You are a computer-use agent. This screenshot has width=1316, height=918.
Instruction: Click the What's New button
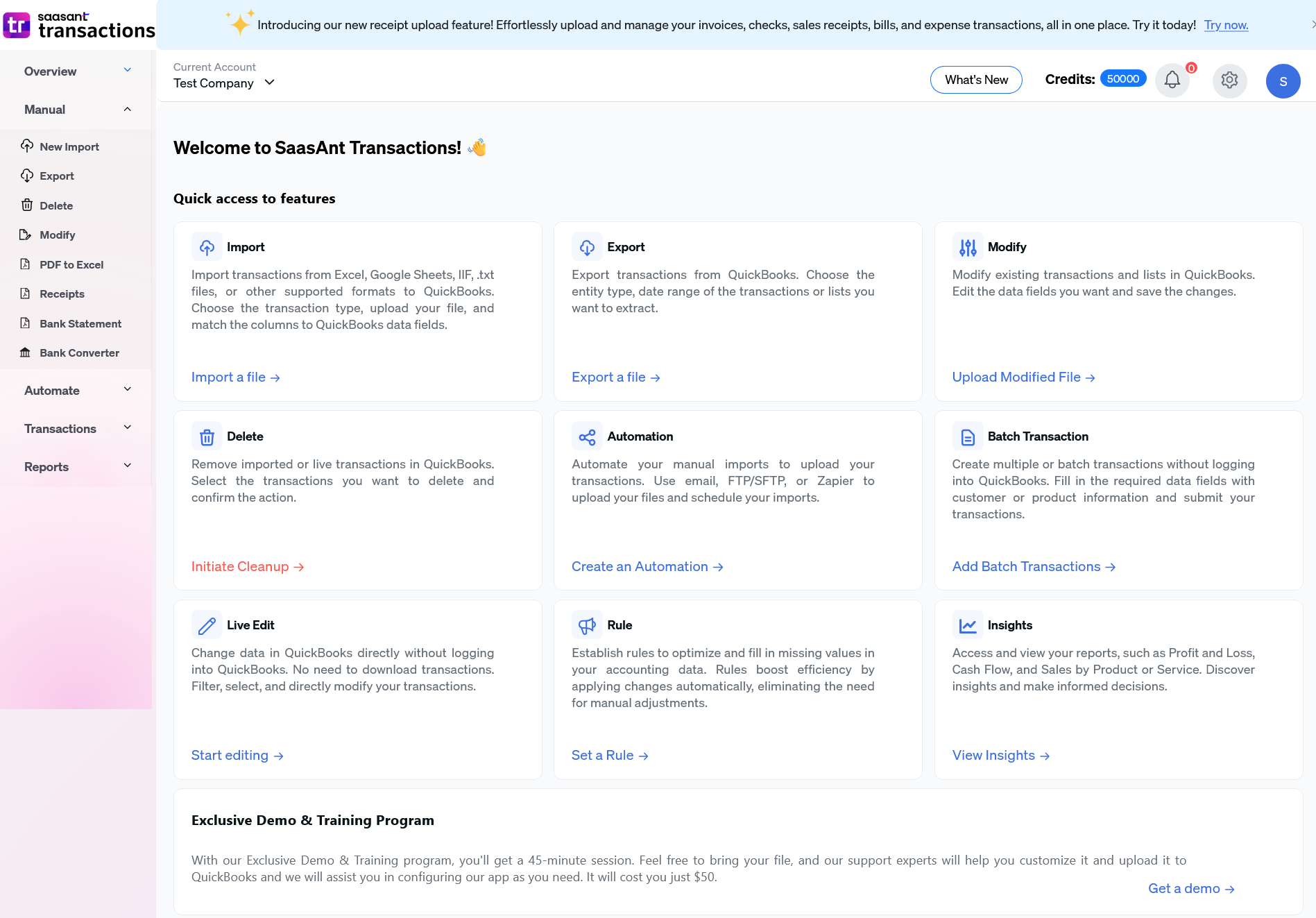976,80
